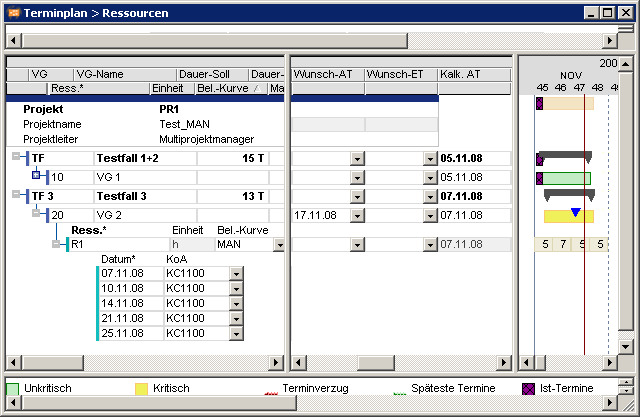640x417 pixels.
Task: Click down arrow of Gantt vertical scrollbar
Action: pyautogui.click(x=626, y=347)
